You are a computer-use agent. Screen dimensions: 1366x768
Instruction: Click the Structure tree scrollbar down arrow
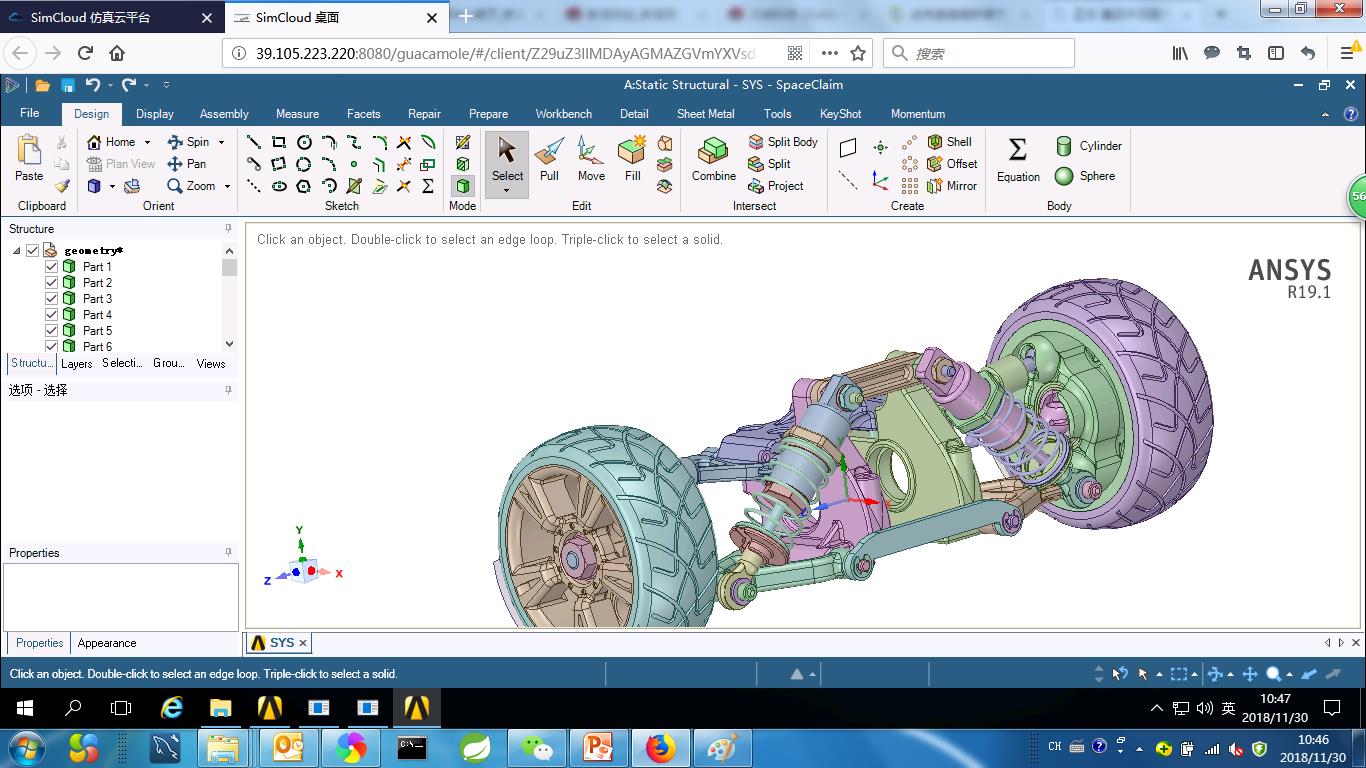pos(230,344)
